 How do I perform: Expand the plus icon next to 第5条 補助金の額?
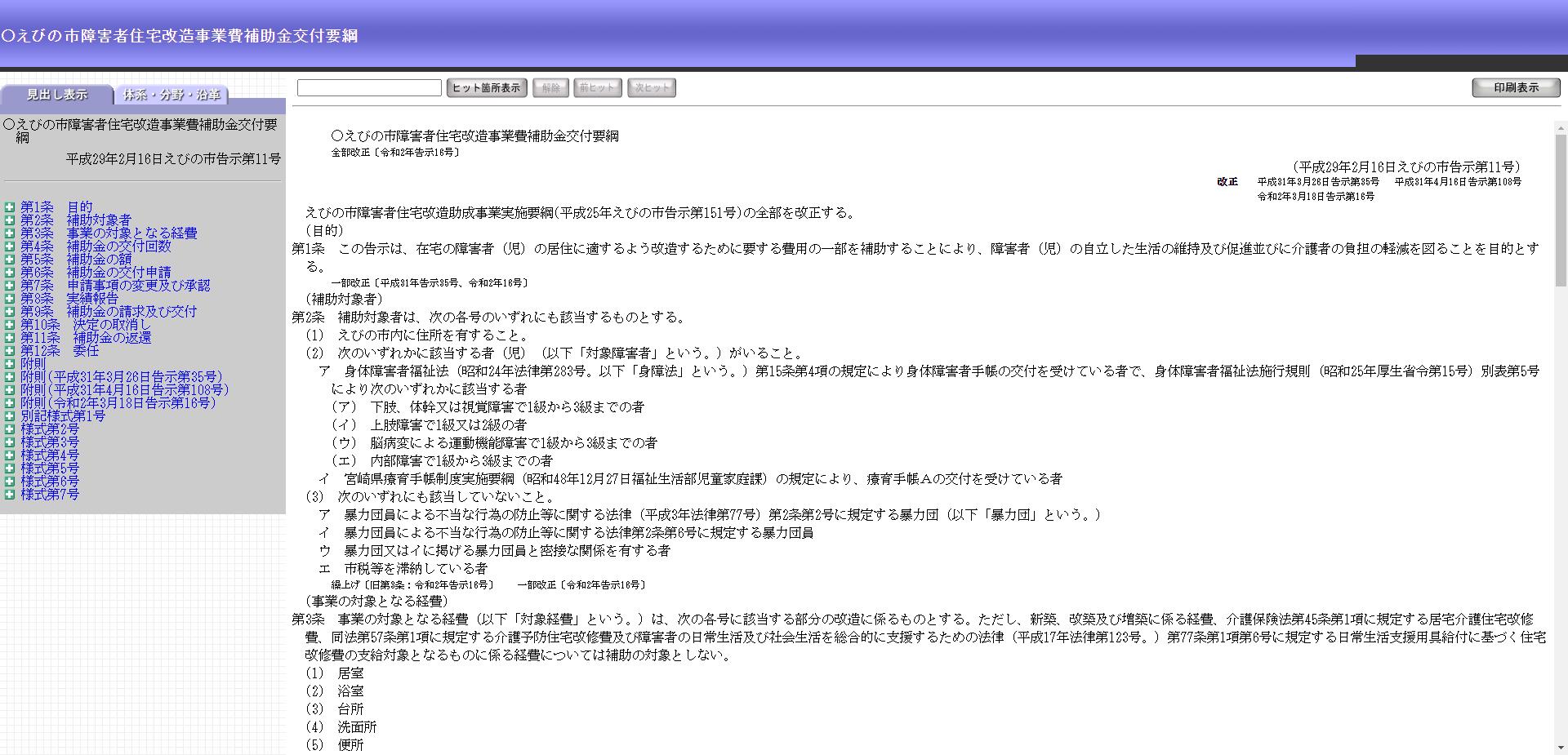click(10, 260)
